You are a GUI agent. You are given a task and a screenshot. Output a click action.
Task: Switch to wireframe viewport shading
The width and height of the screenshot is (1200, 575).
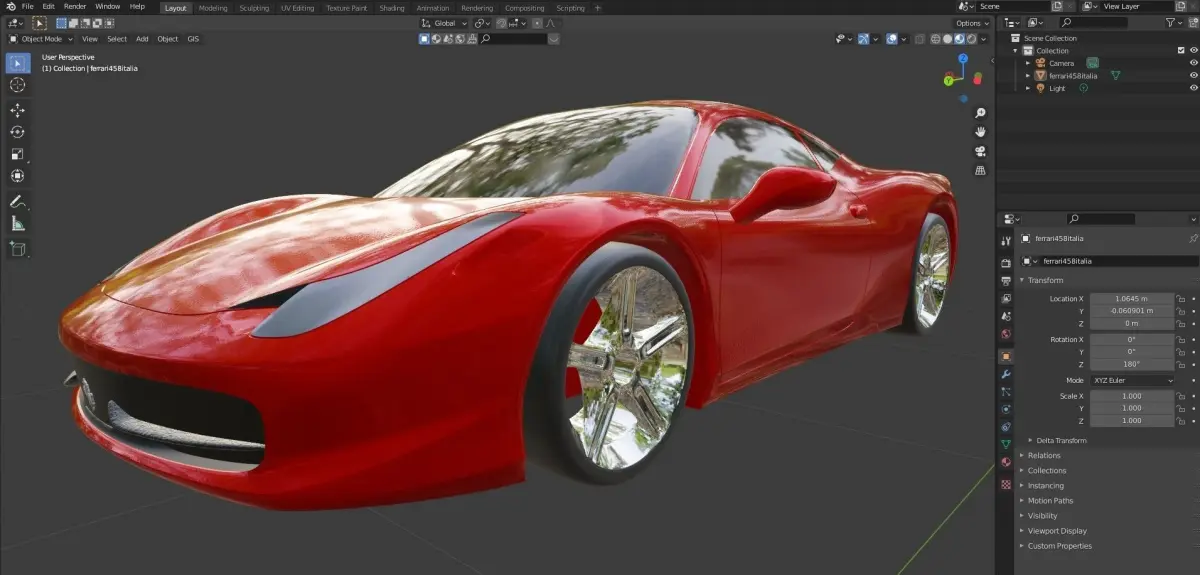935,39
